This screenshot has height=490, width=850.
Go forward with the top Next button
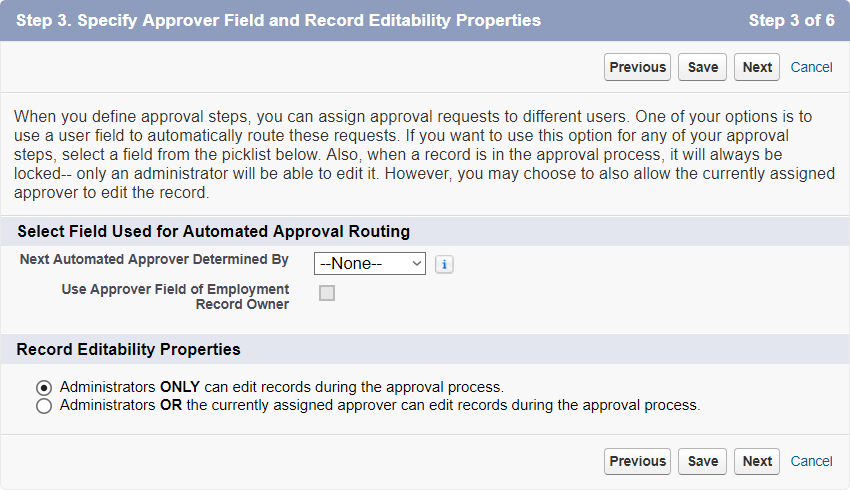coord(757,67)
